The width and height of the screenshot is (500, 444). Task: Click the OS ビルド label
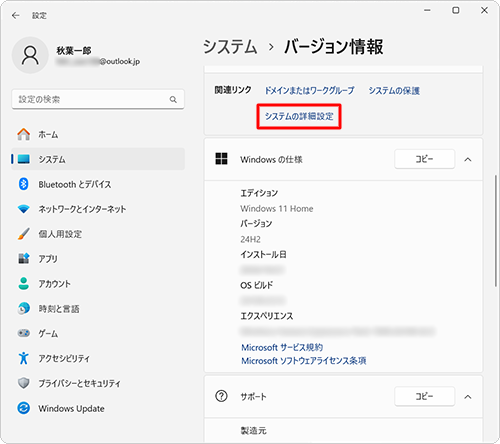[x=256, y=285]
